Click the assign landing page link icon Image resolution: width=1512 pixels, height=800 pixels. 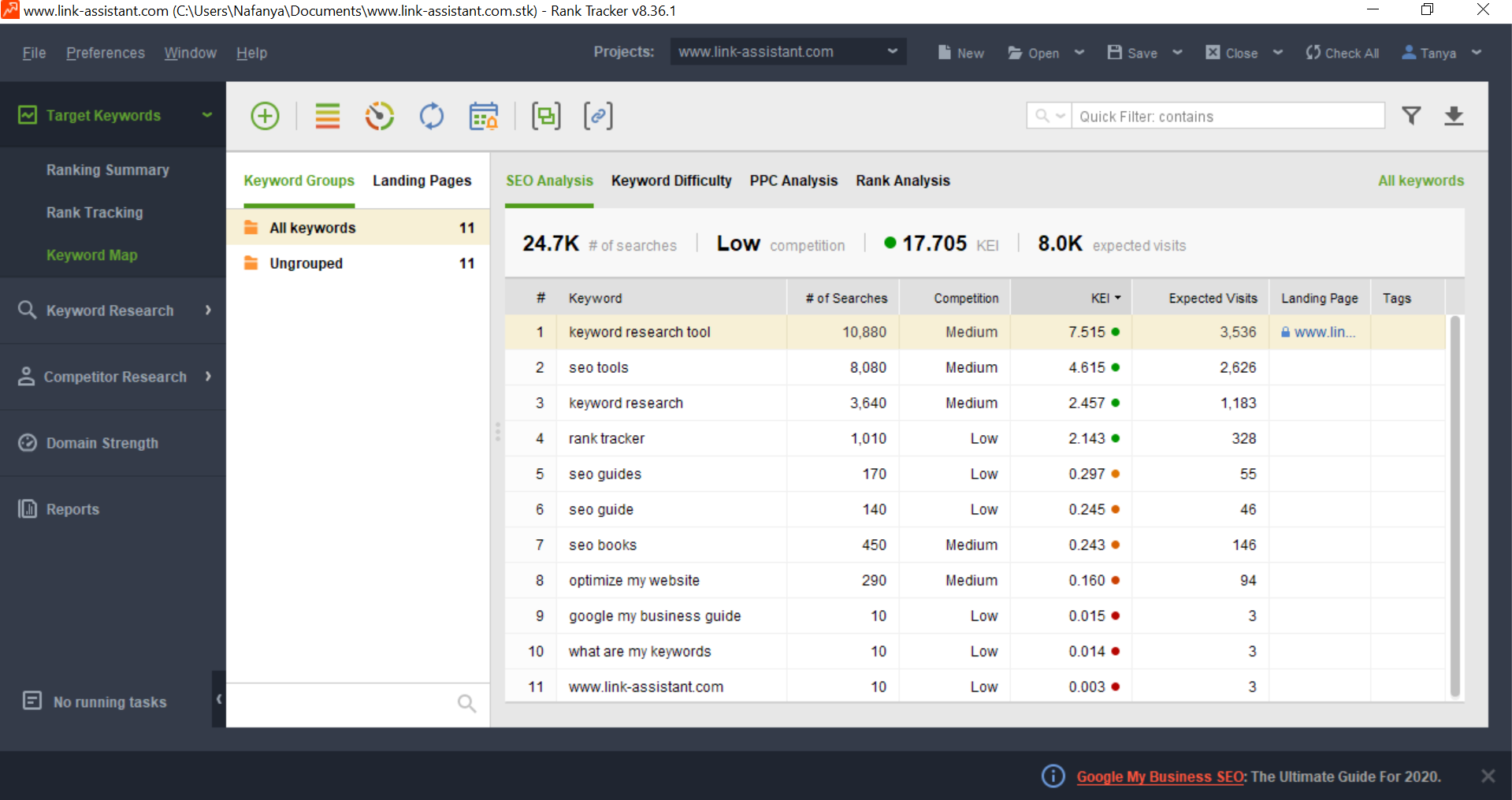pyautogui.click(x=598, y=116)
